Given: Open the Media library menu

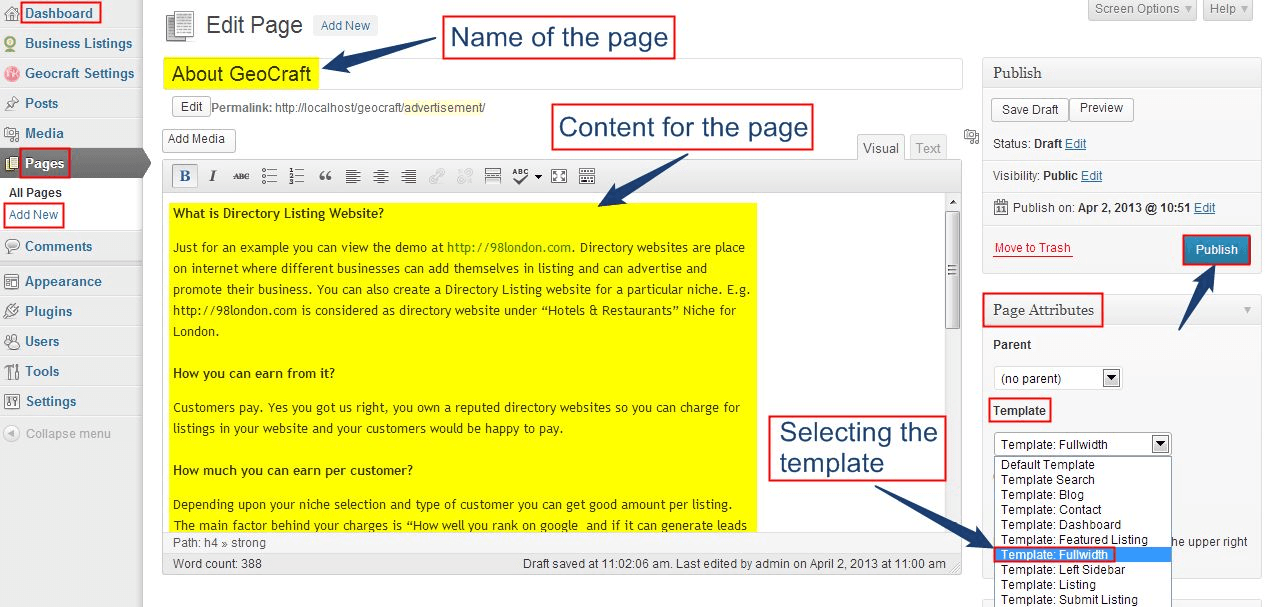Looking at the screenshot, I should (x=44, y=133).
